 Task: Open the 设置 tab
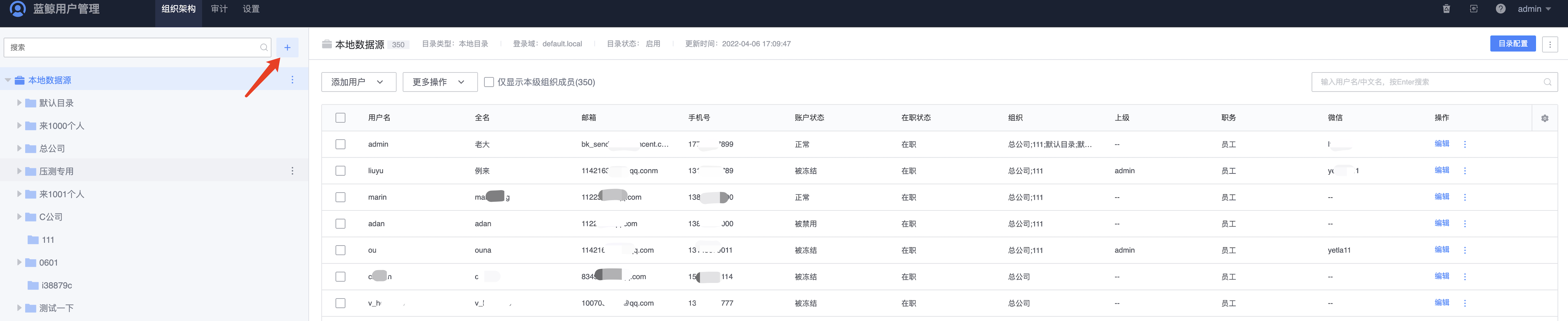pos(251,9)
